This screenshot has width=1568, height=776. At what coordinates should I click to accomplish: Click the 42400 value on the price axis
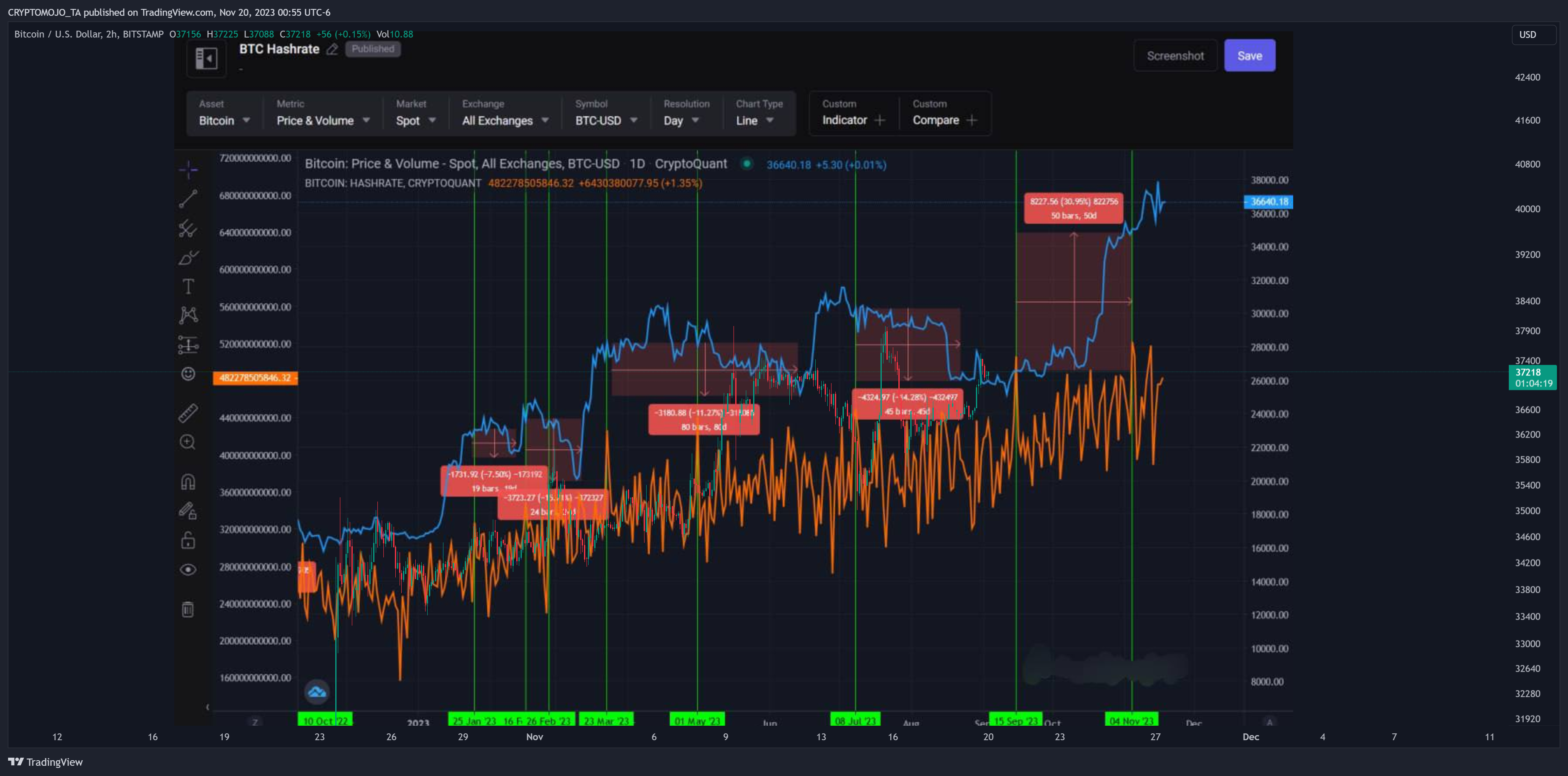click(x=1527, y=78)
